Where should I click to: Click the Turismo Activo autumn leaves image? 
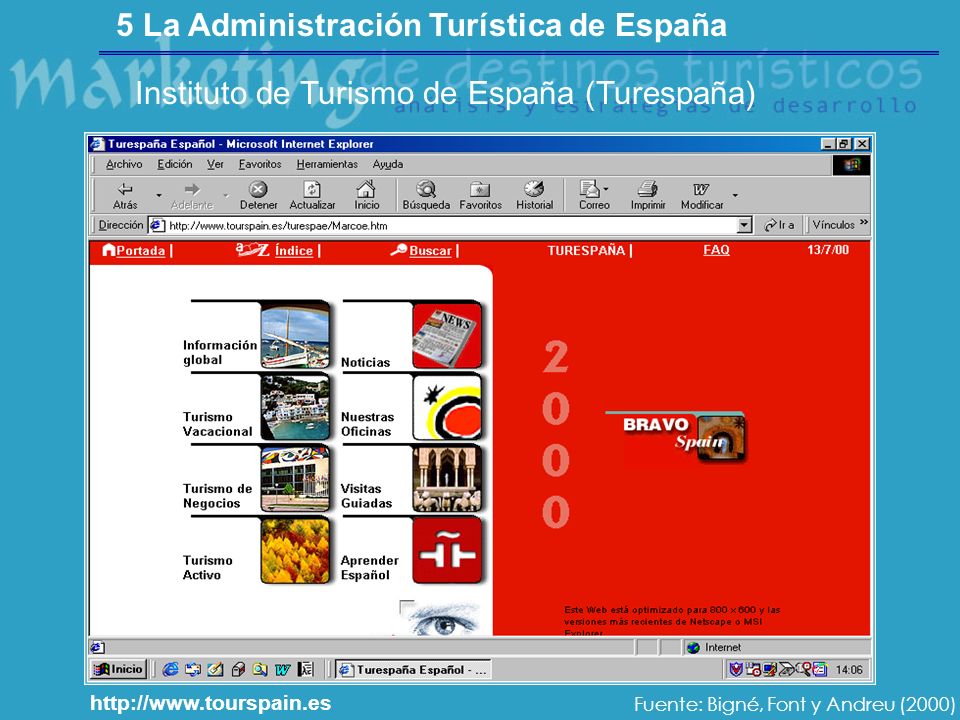tap(295, 550)
